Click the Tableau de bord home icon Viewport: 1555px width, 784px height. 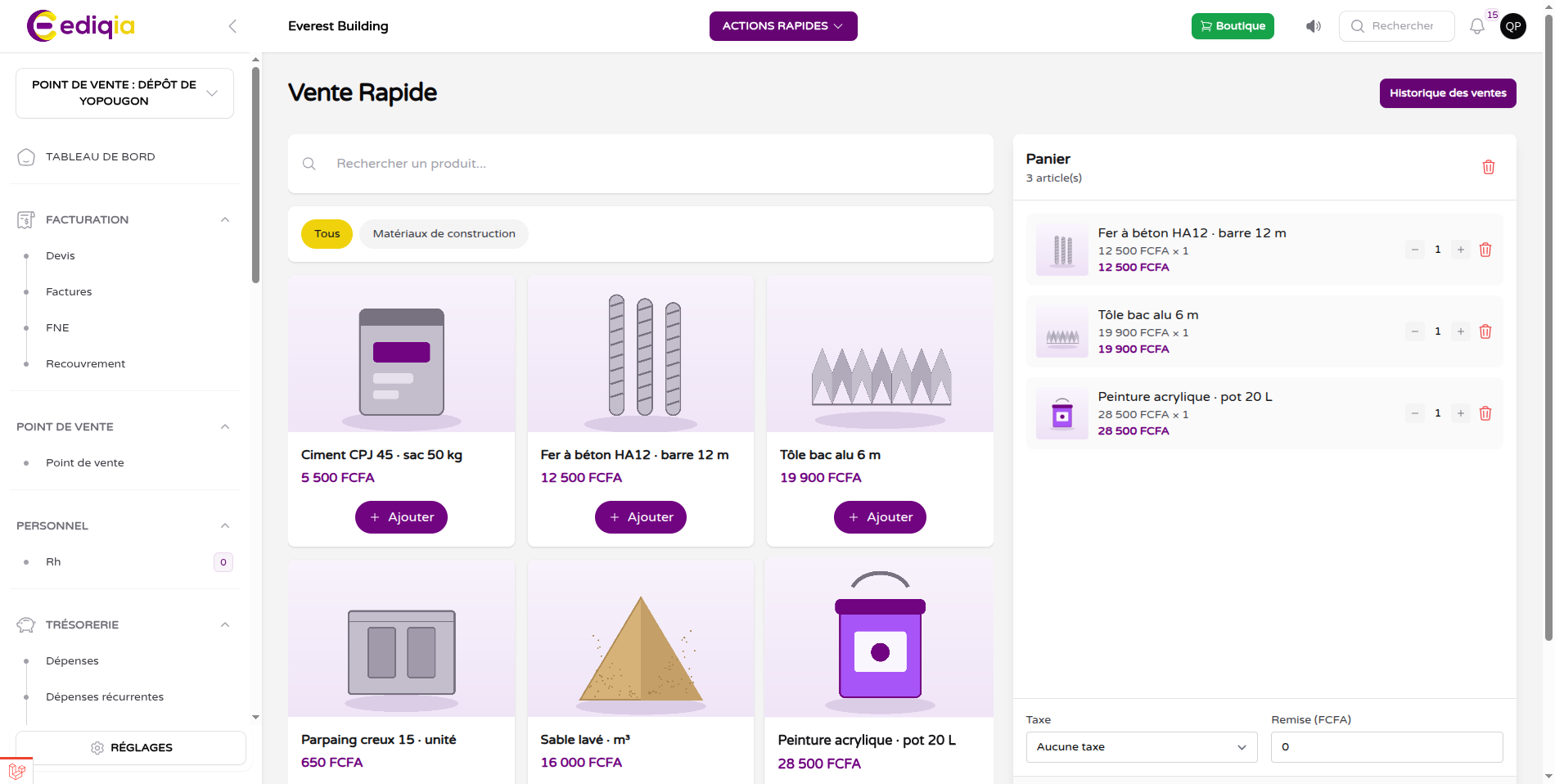click(26, 157)
